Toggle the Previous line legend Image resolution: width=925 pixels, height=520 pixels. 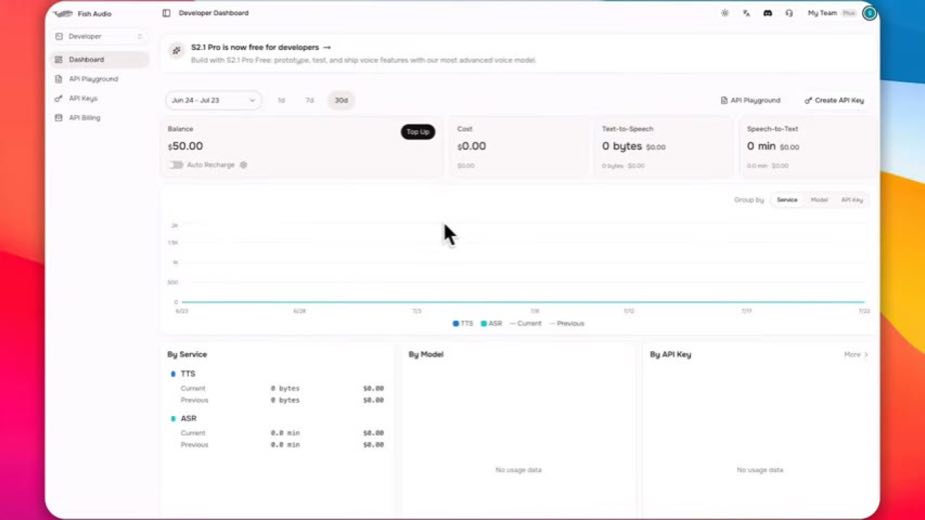(566, 323)
